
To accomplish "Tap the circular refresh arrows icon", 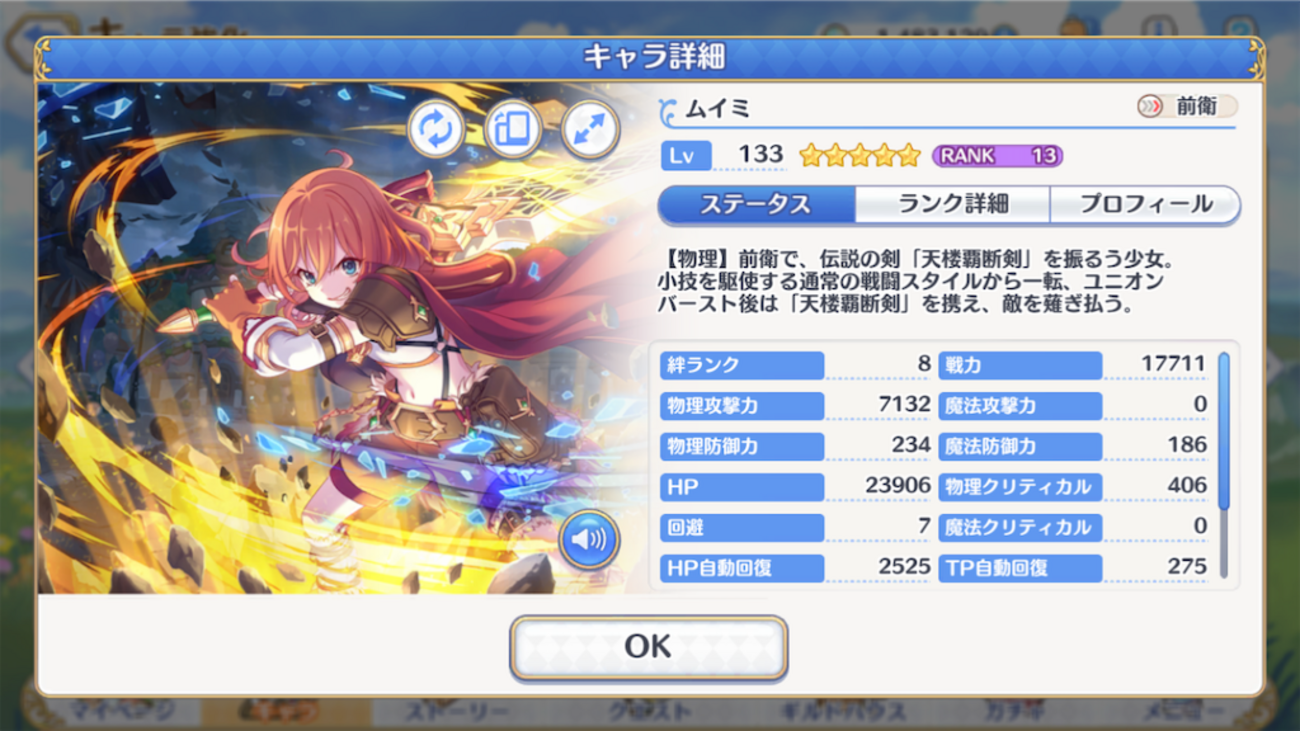I will pyautogui.click(x=435, y=130).
